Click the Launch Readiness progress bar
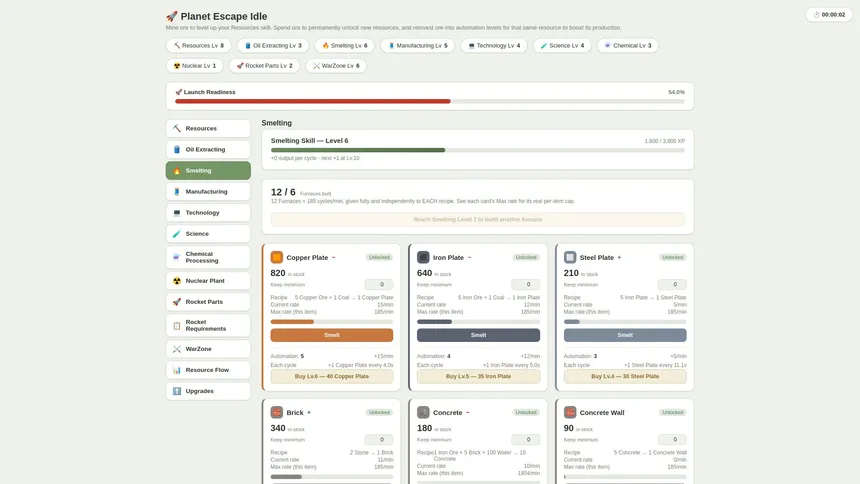The width and height of the screenshot is (860, 484). click(x=429, y=102)
